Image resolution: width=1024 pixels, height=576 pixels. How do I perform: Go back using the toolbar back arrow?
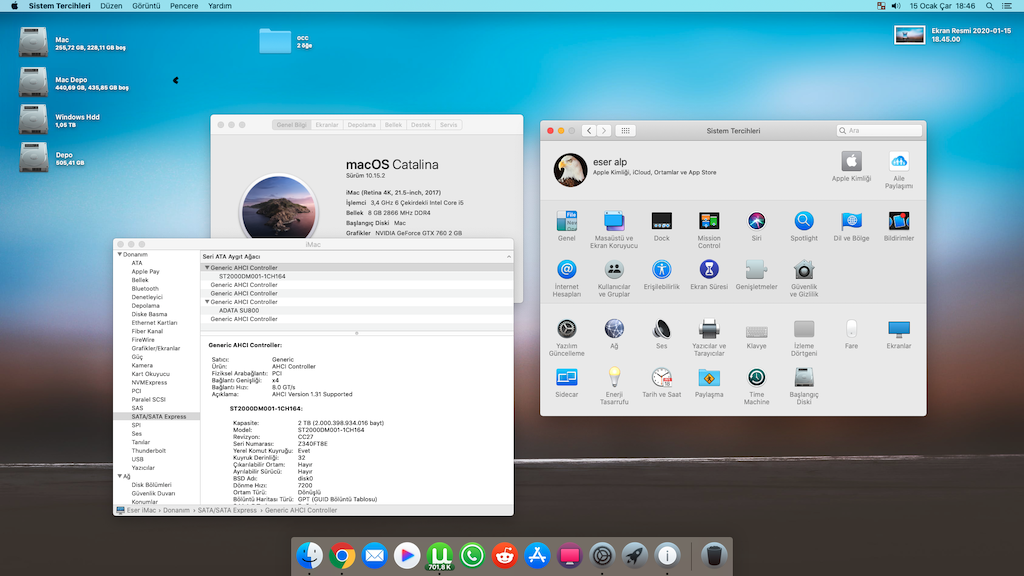(589, 131)
